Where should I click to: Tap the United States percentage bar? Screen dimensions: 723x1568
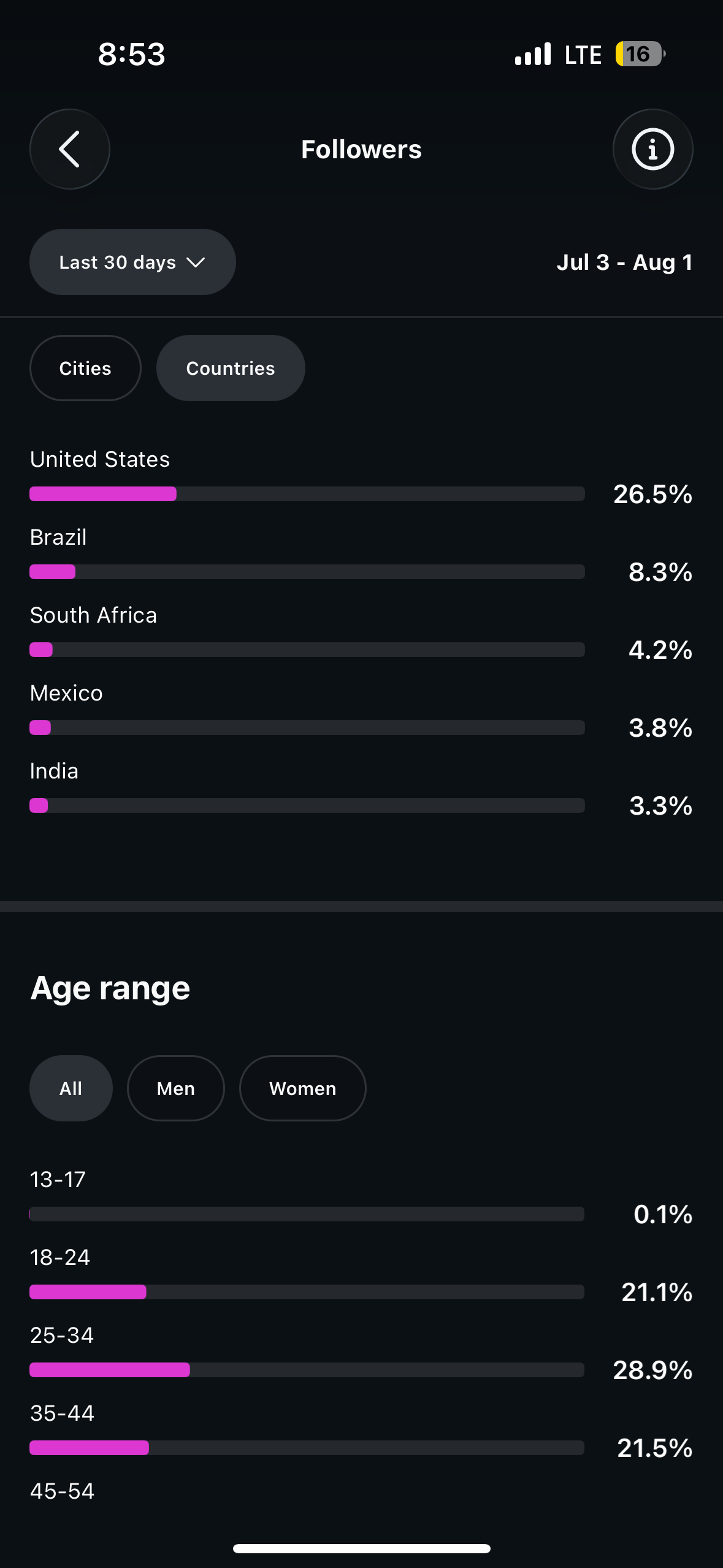[307, 494]
